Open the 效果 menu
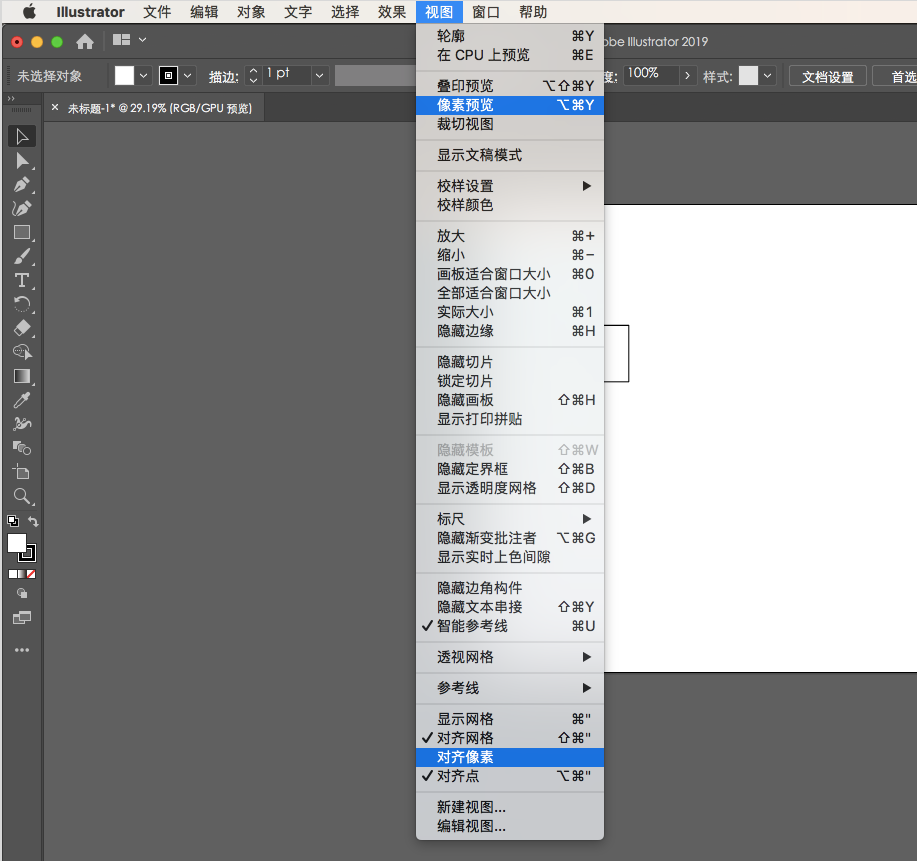The image size is (917, 861). point(392,12)
